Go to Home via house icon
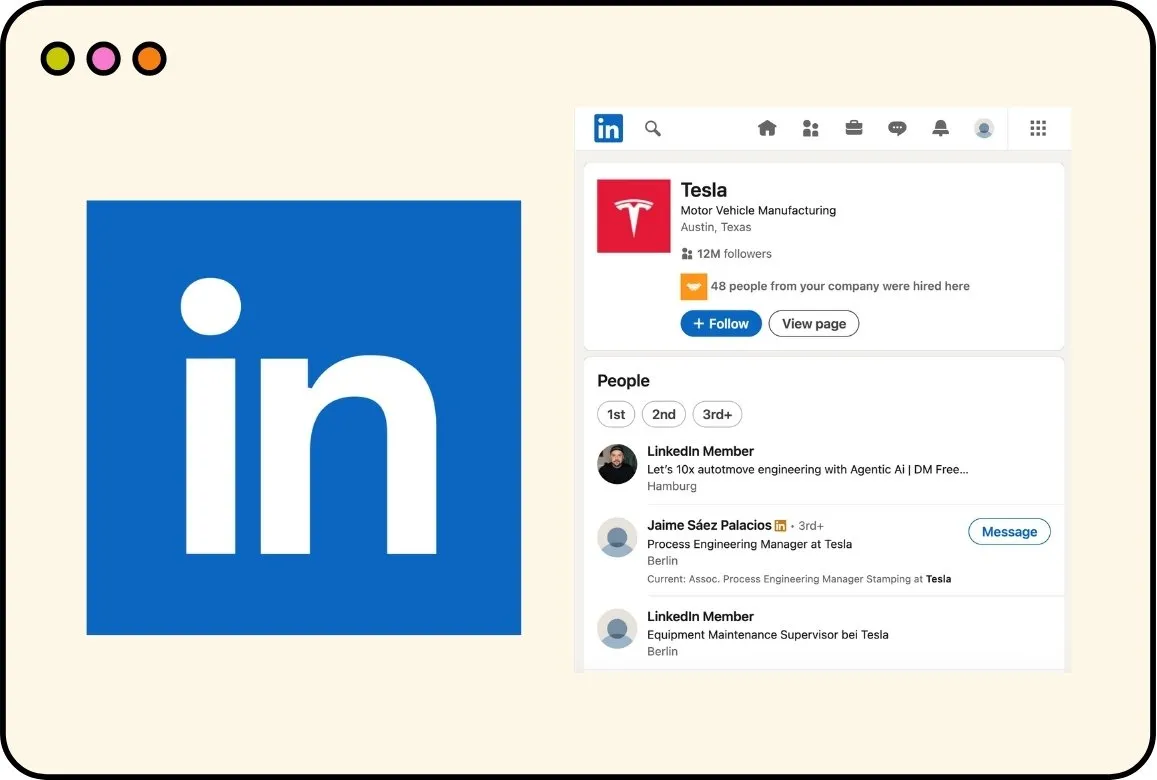 [x=767, y=128]
